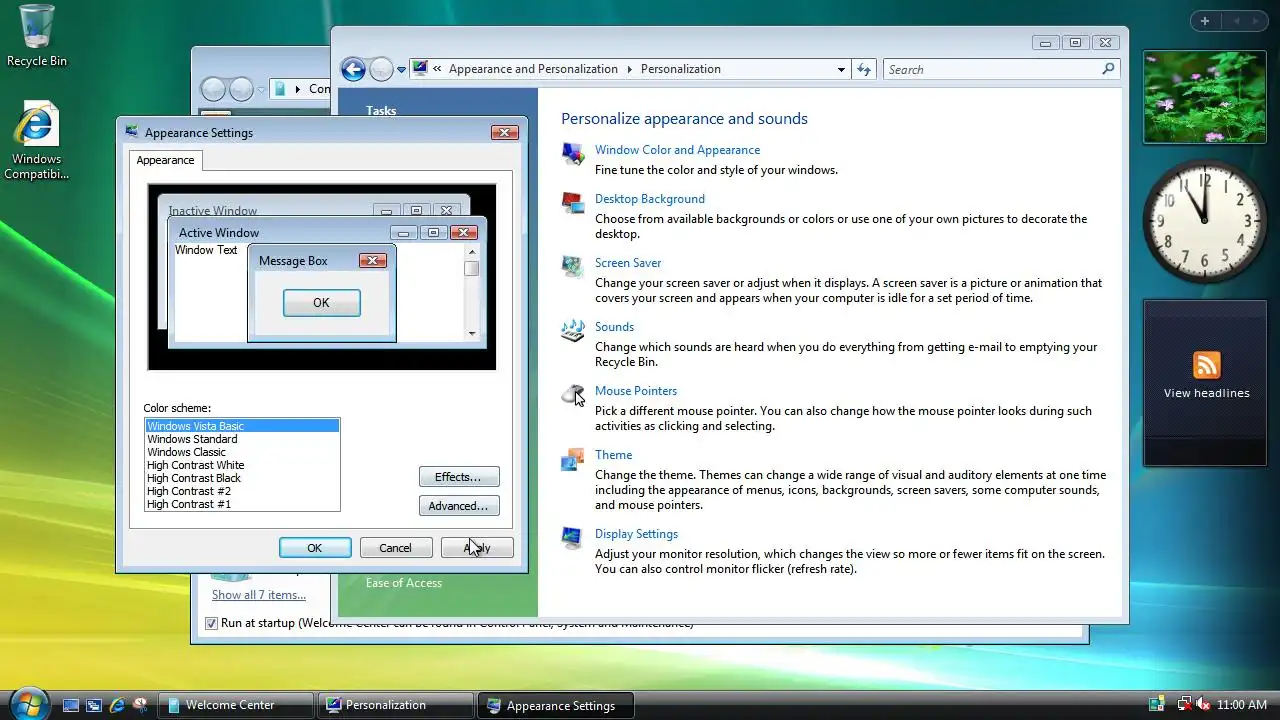
Task: Click the 11:00 AM taskbar clock
Action: click(1242, 705)
